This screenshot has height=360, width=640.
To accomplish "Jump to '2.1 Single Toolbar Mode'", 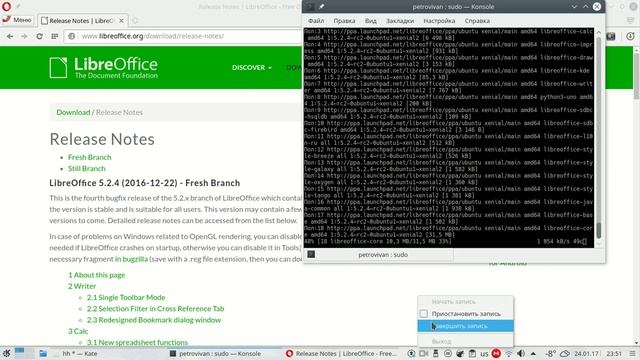I will pos(126,298).
